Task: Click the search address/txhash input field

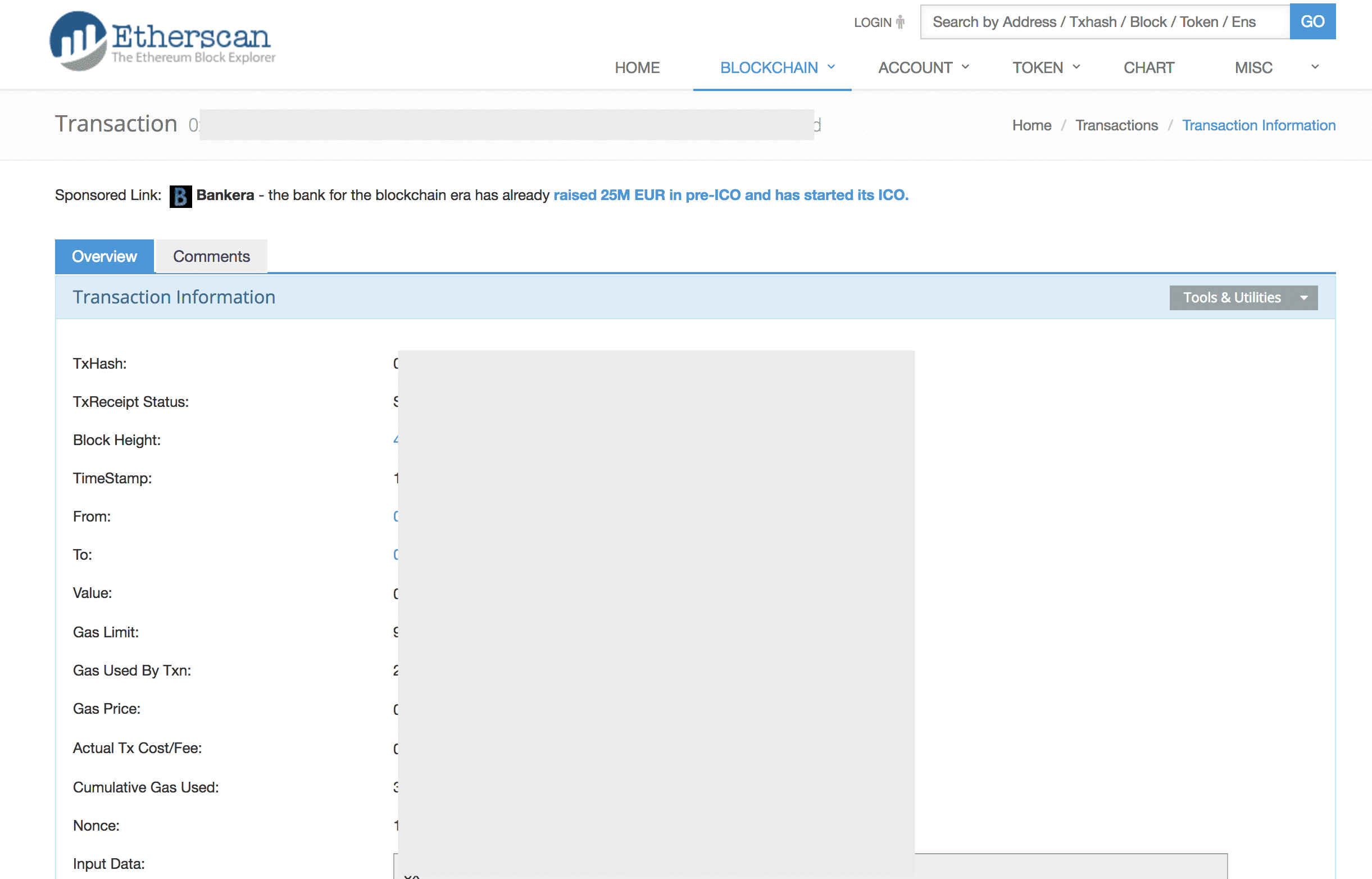Action: click(1105, 22)
